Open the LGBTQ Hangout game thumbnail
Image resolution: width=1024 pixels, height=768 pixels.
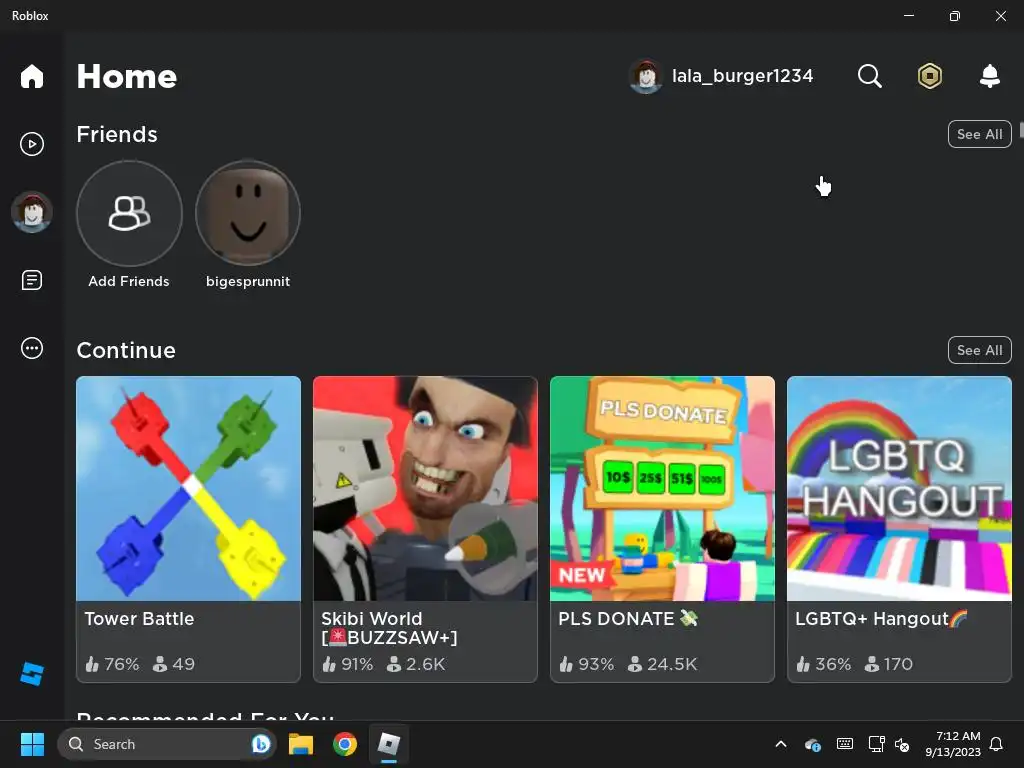pos(899,488)
